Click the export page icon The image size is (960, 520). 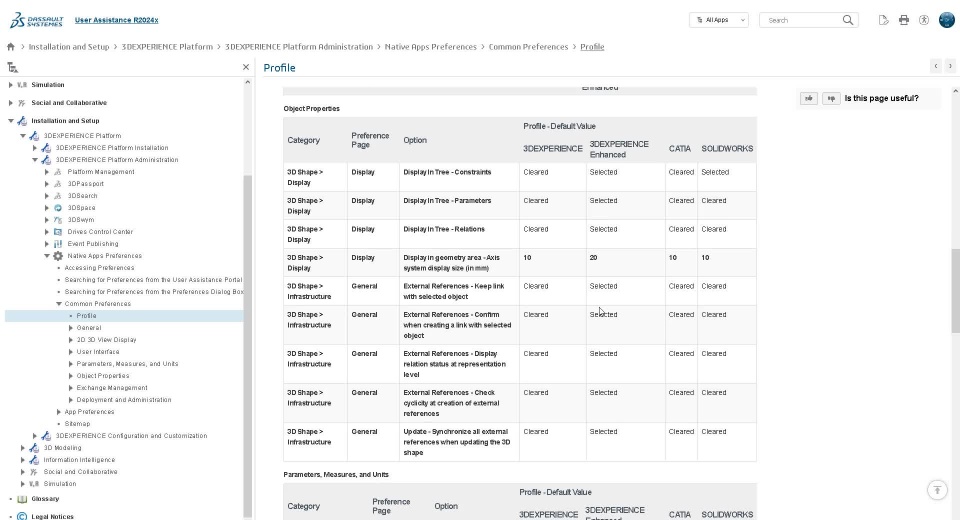coord(883,20)
